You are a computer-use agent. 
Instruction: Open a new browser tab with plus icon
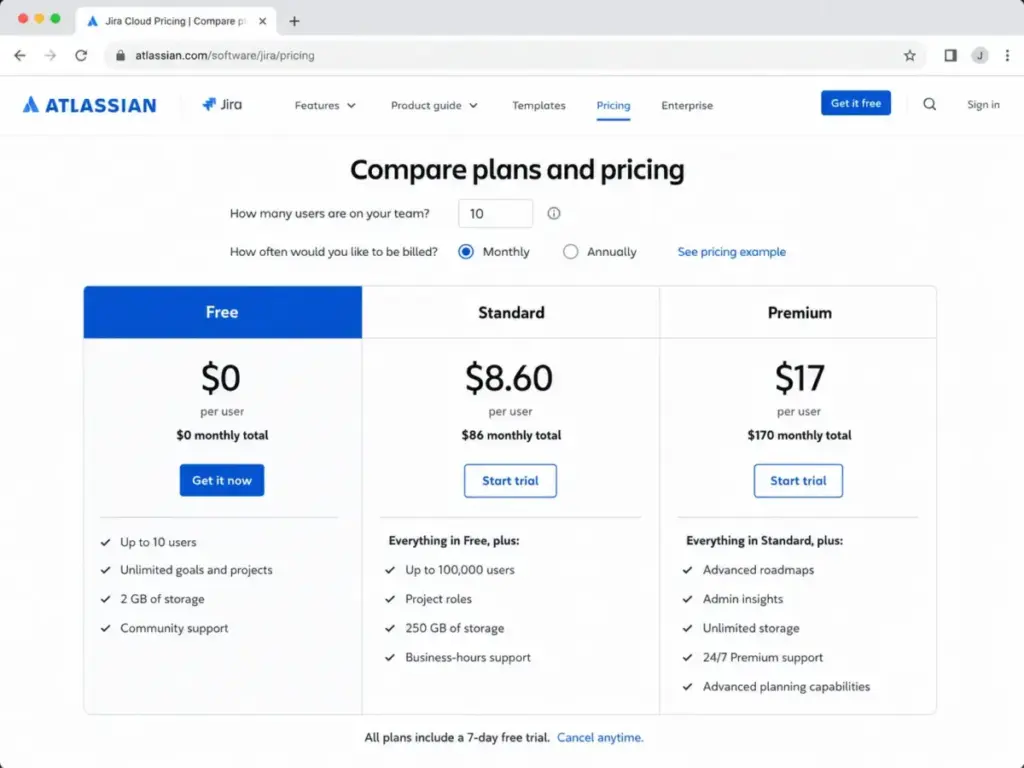[295, 21]
